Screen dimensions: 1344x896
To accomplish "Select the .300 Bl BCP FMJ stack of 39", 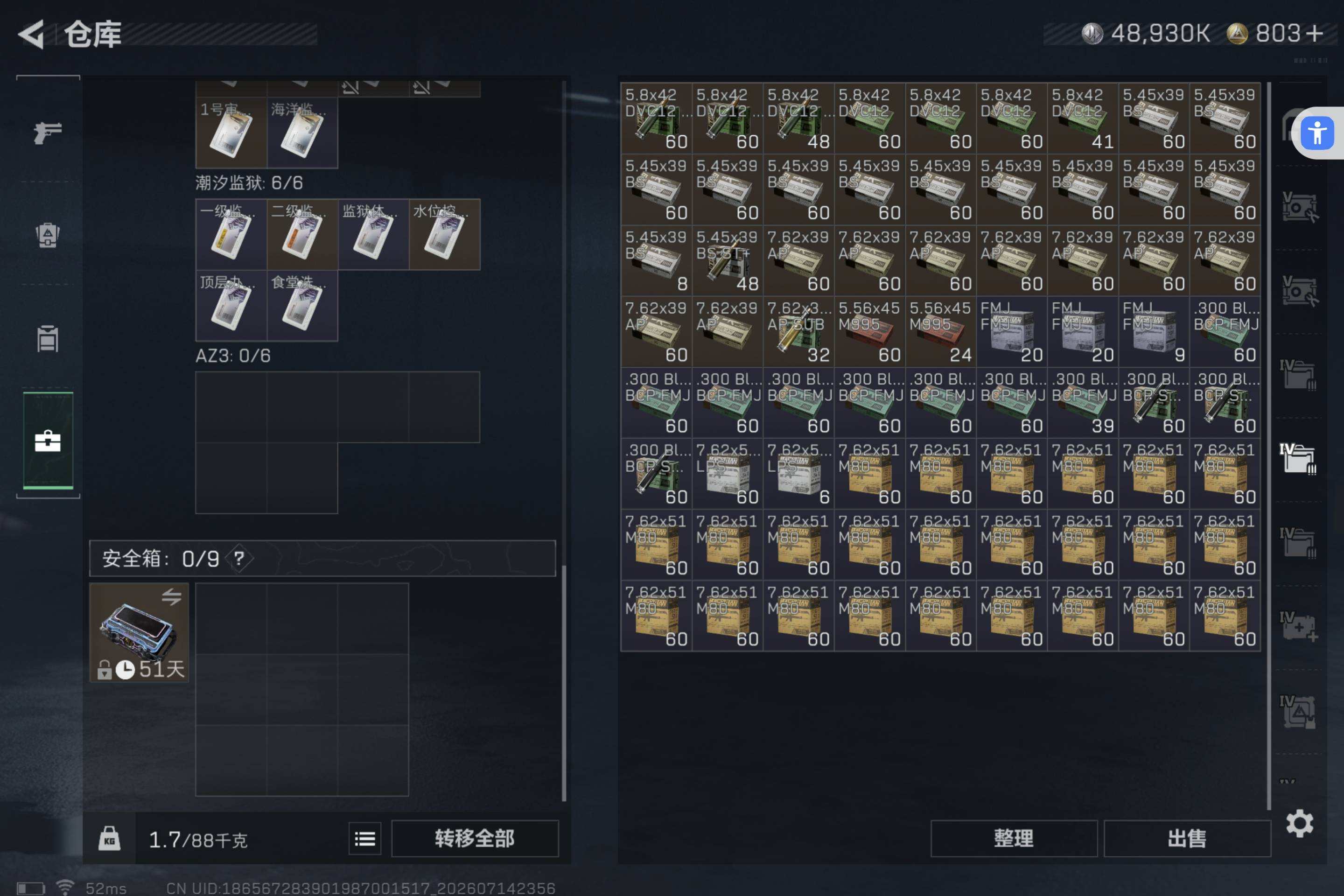I will pyautogui.click(x=1083, y=403).
